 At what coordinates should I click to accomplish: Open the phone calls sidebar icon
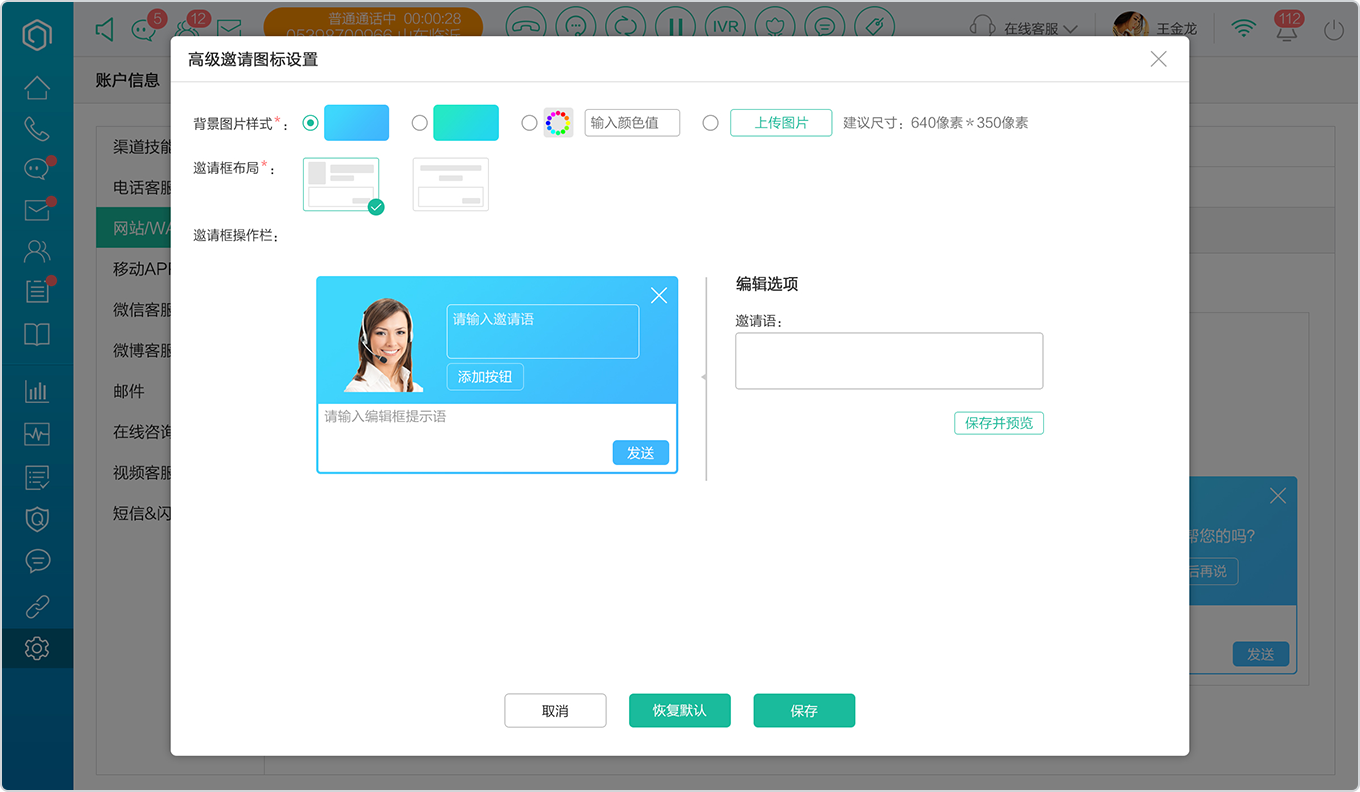coord(37,129)
